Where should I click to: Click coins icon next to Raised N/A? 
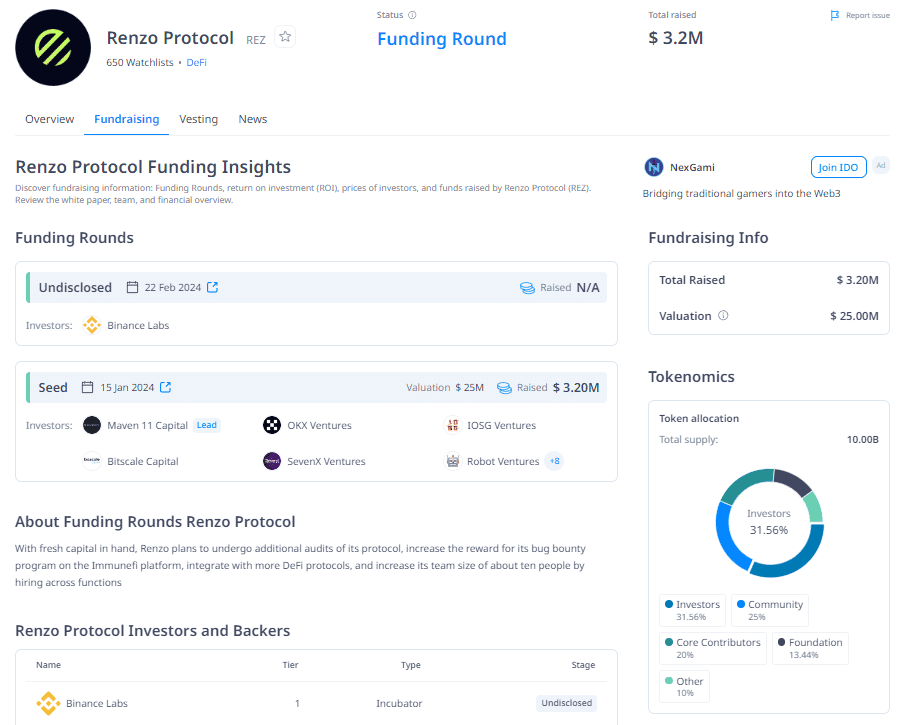tap(527, 288)
